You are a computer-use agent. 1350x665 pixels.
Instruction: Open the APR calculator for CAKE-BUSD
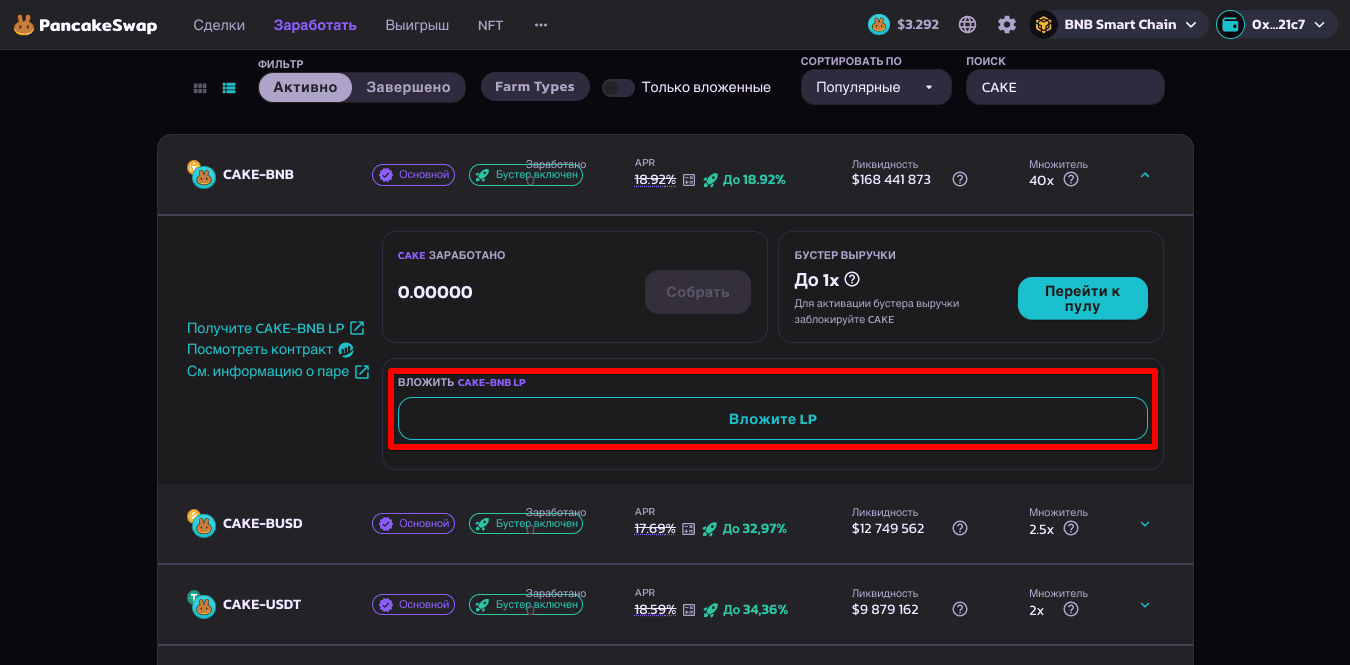pos(688,529)
